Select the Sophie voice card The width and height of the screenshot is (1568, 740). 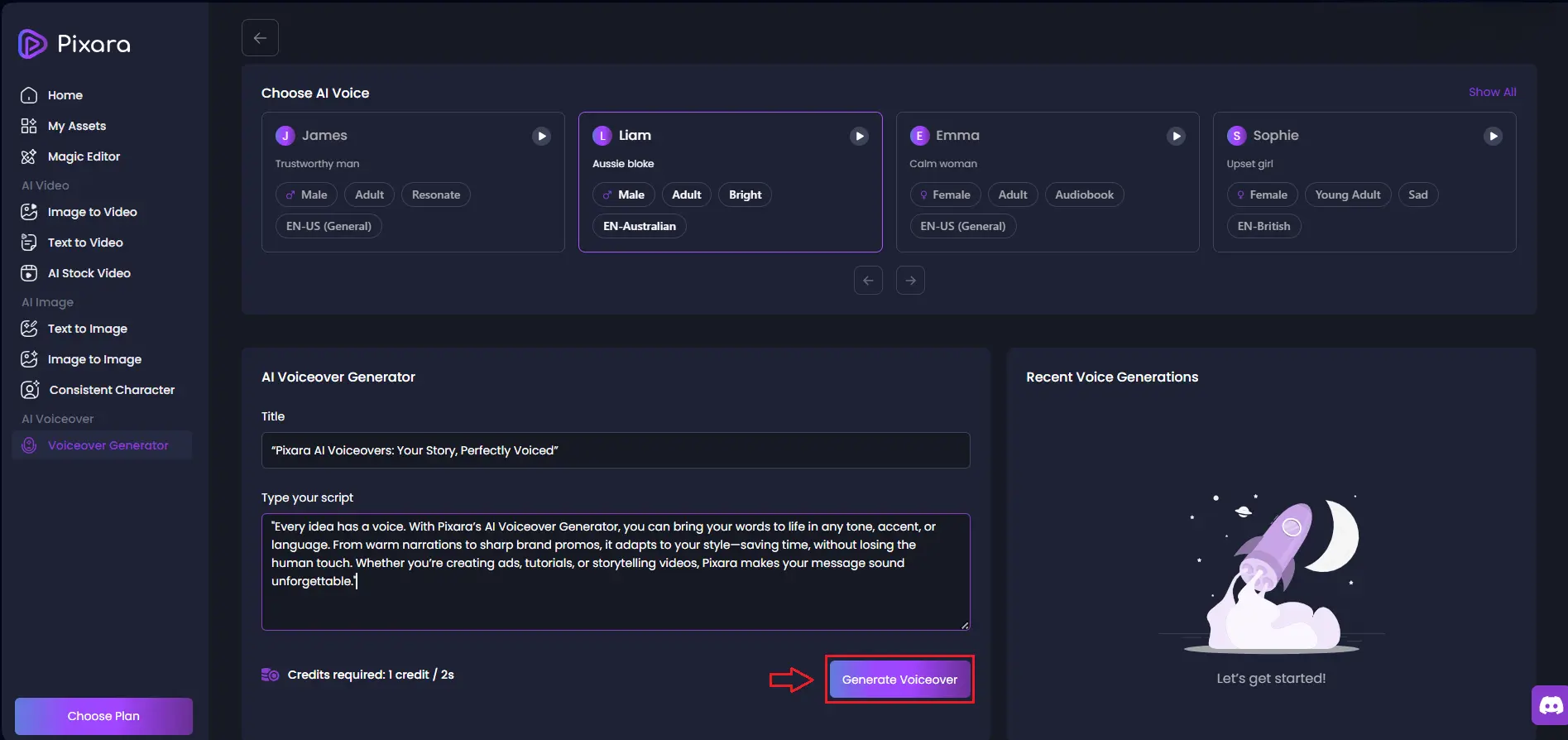point(1364,182)
